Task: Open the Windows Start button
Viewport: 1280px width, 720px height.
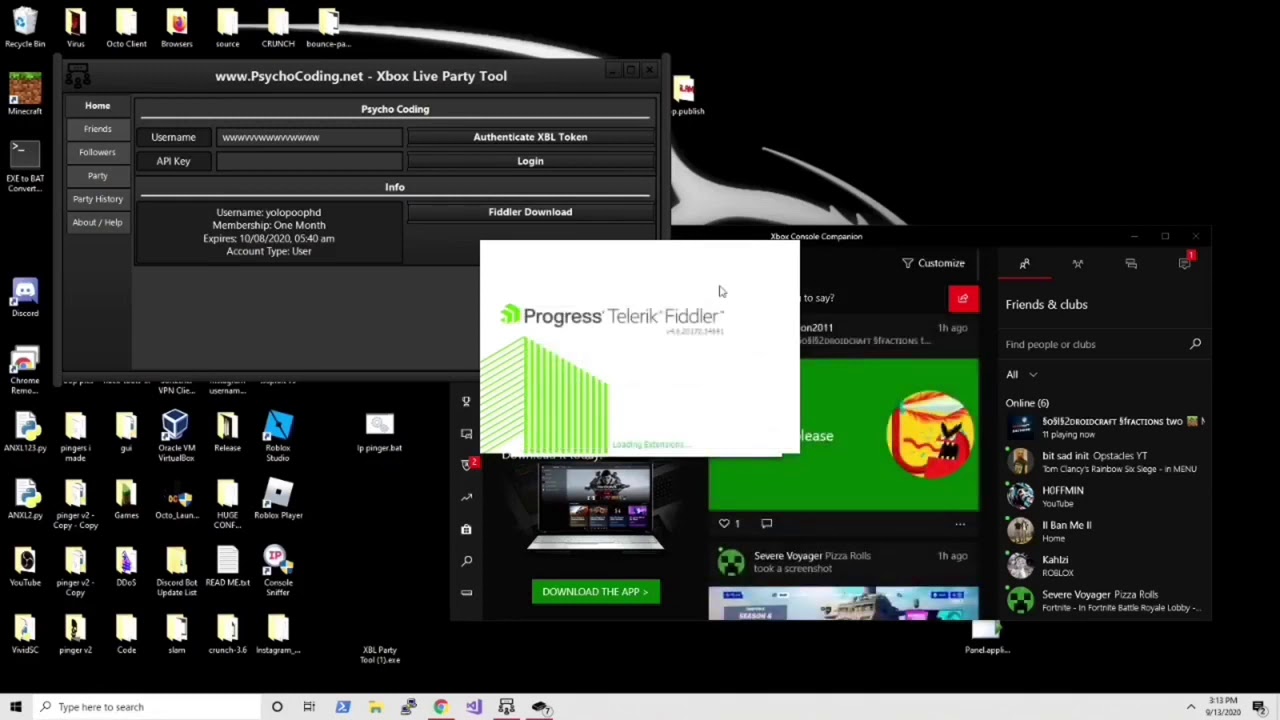Action: pos(16,707)
